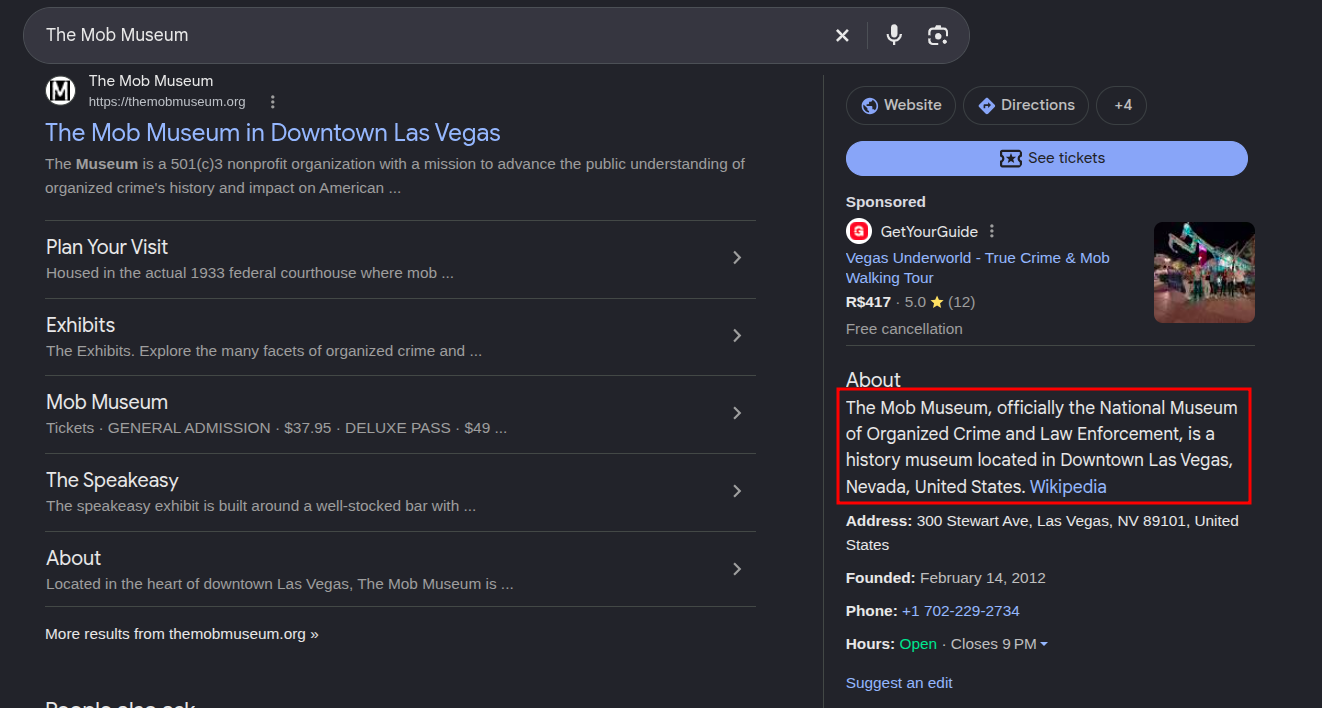This screenshot has width=1322, height=708.
Task: Open the Website button in the knowledge panel
Action: pyautogui.click(x=901, y=105)
